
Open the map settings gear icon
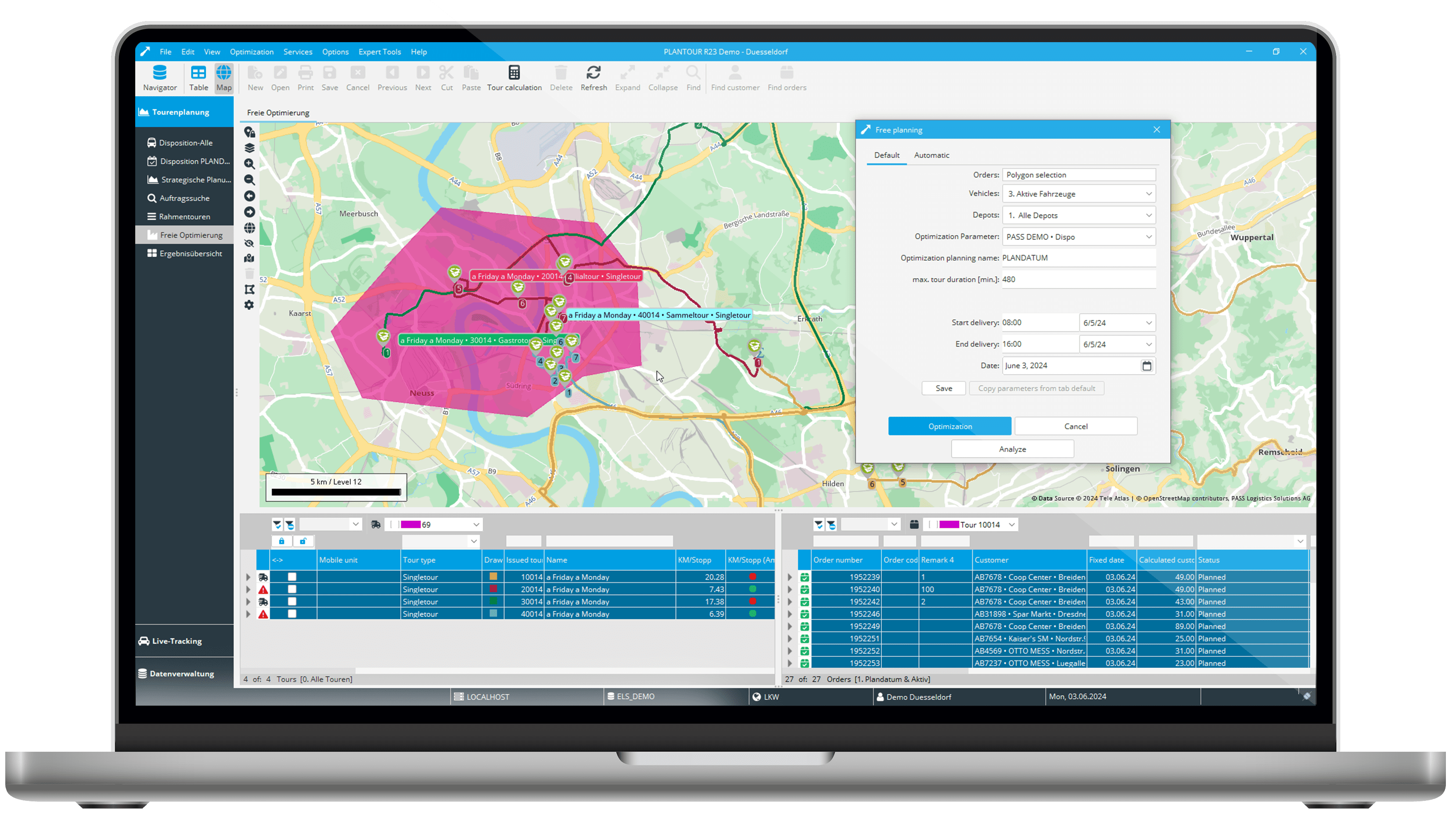pos(249,304)
